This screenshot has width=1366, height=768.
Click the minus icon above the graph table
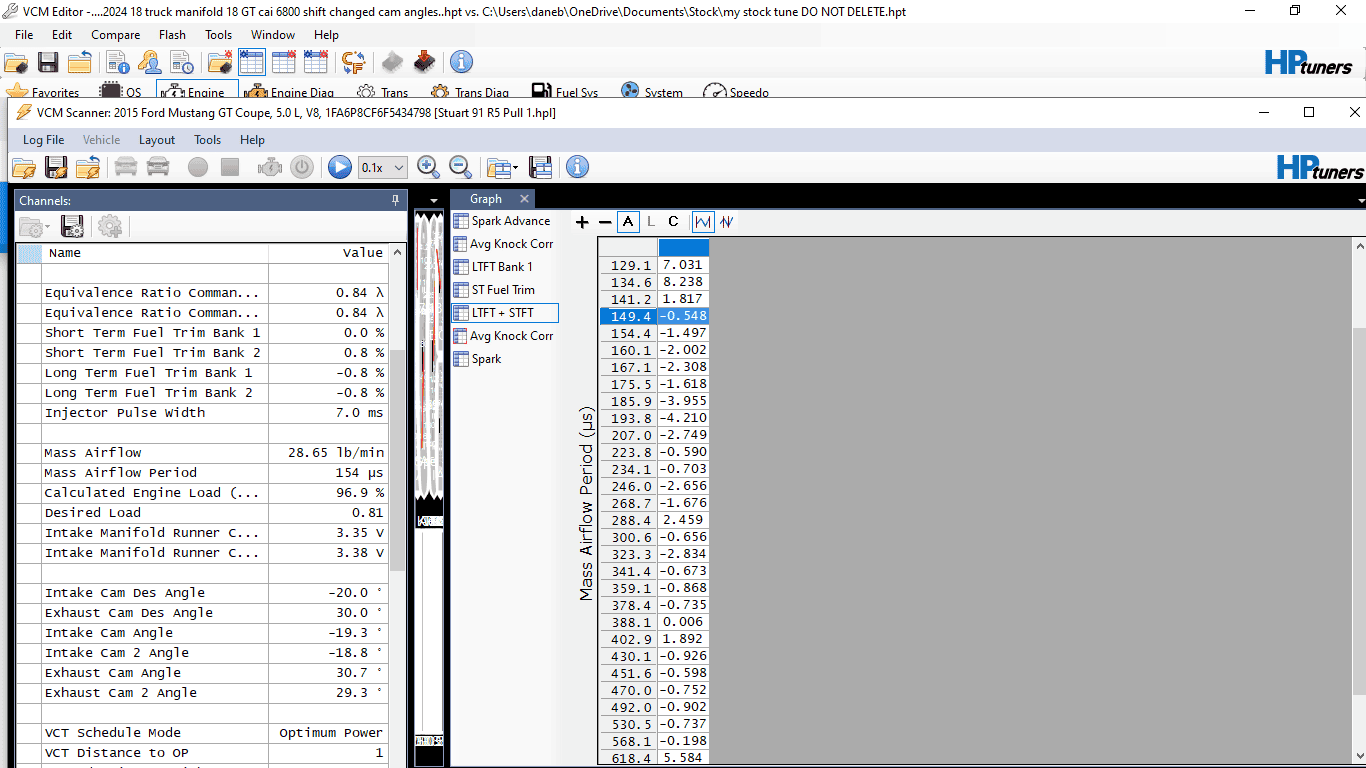click(x=604, y=222)
